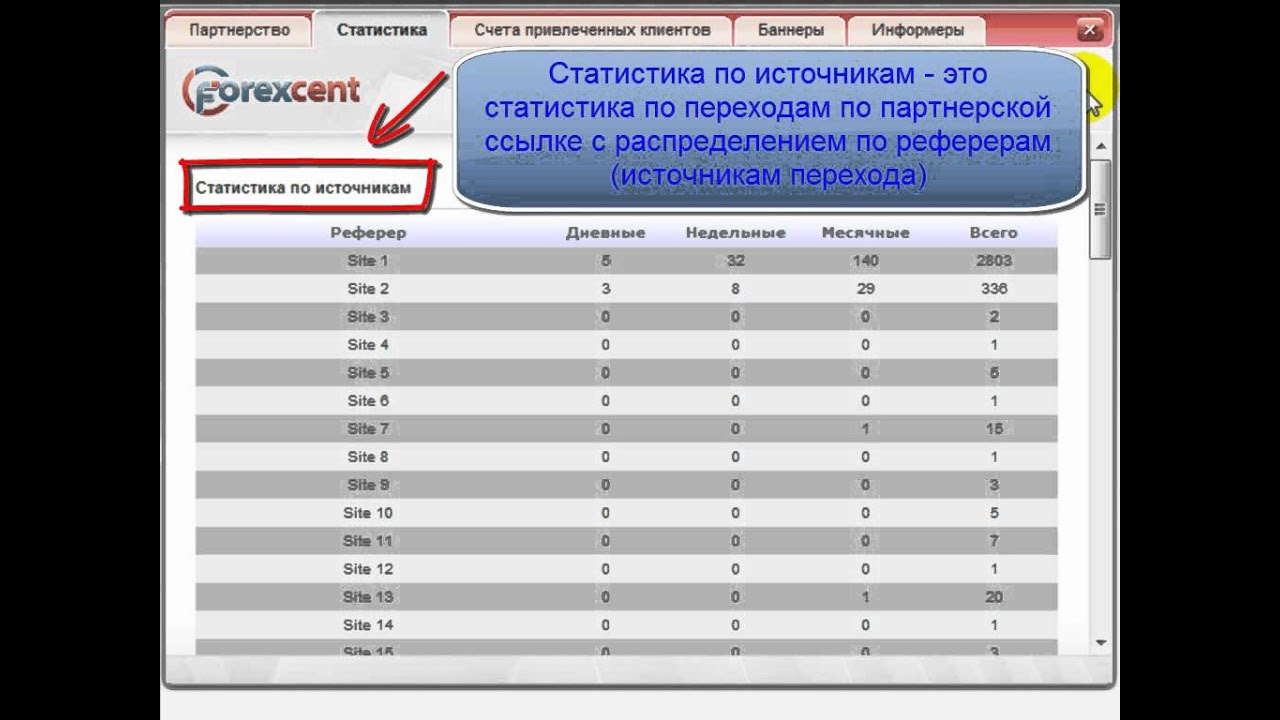
Task: Select the Site 2 referrer row
Action: (368, 289)
